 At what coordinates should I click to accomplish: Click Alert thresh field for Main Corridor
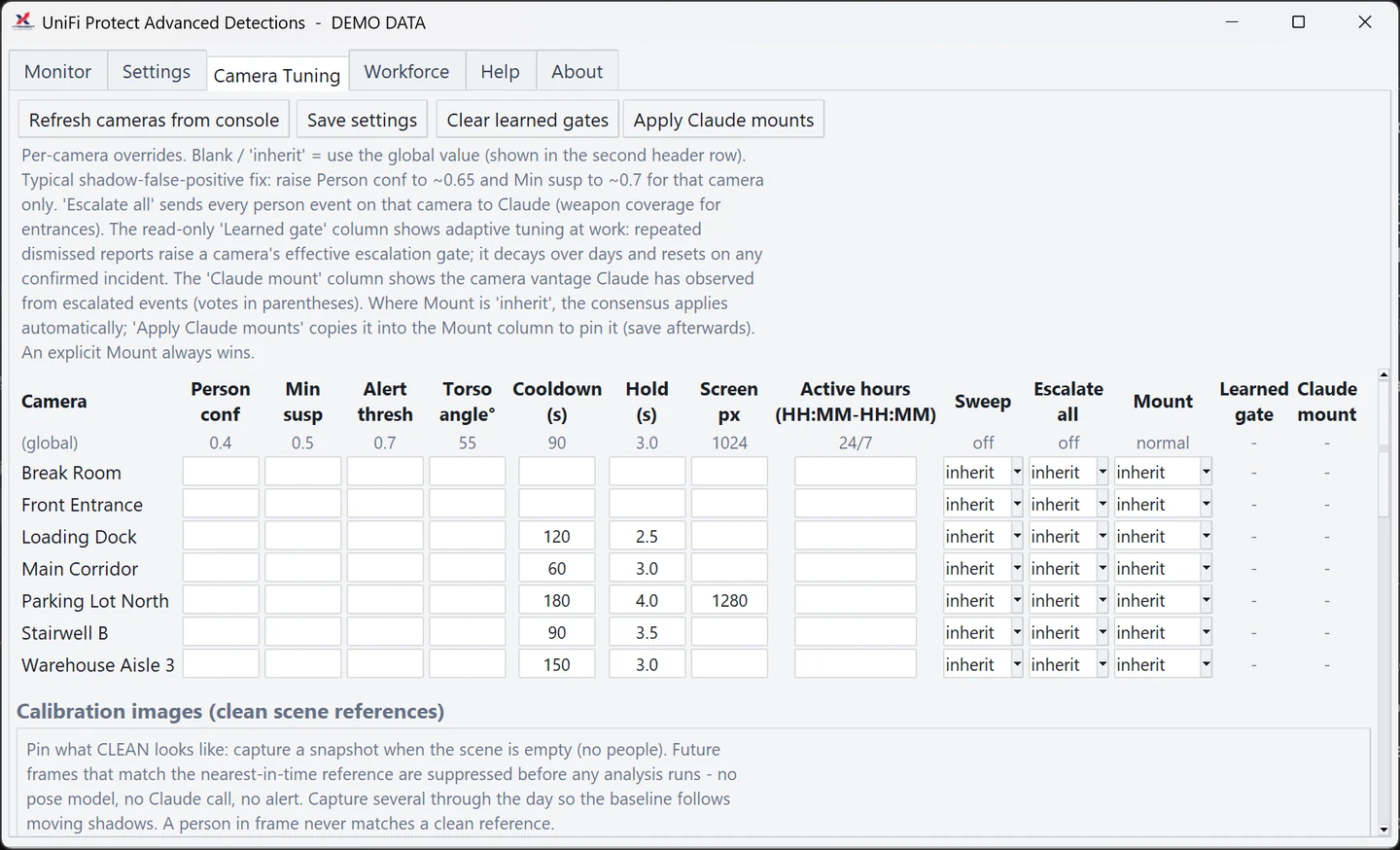[x=385, y=569]
